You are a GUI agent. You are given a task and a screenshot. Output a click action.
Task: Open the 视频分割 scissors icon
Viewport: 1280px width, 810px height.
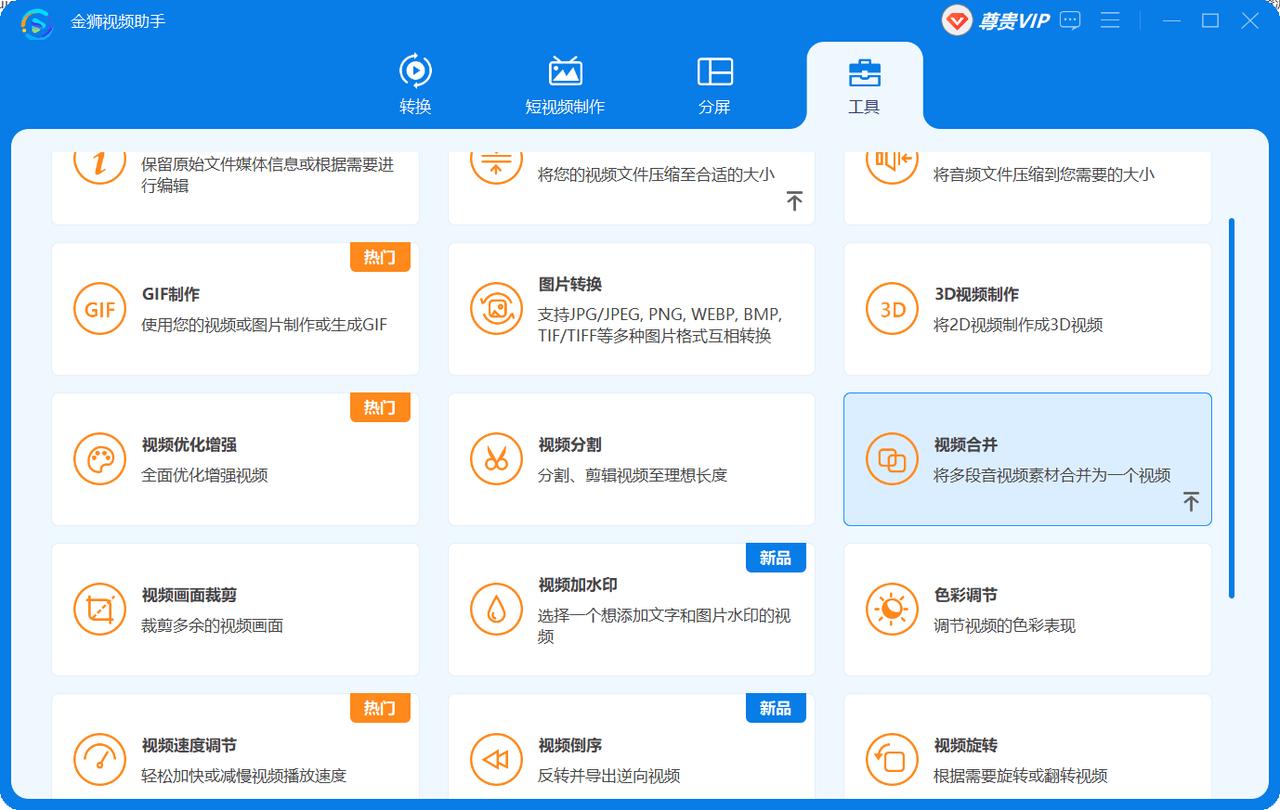click(495, 458)
